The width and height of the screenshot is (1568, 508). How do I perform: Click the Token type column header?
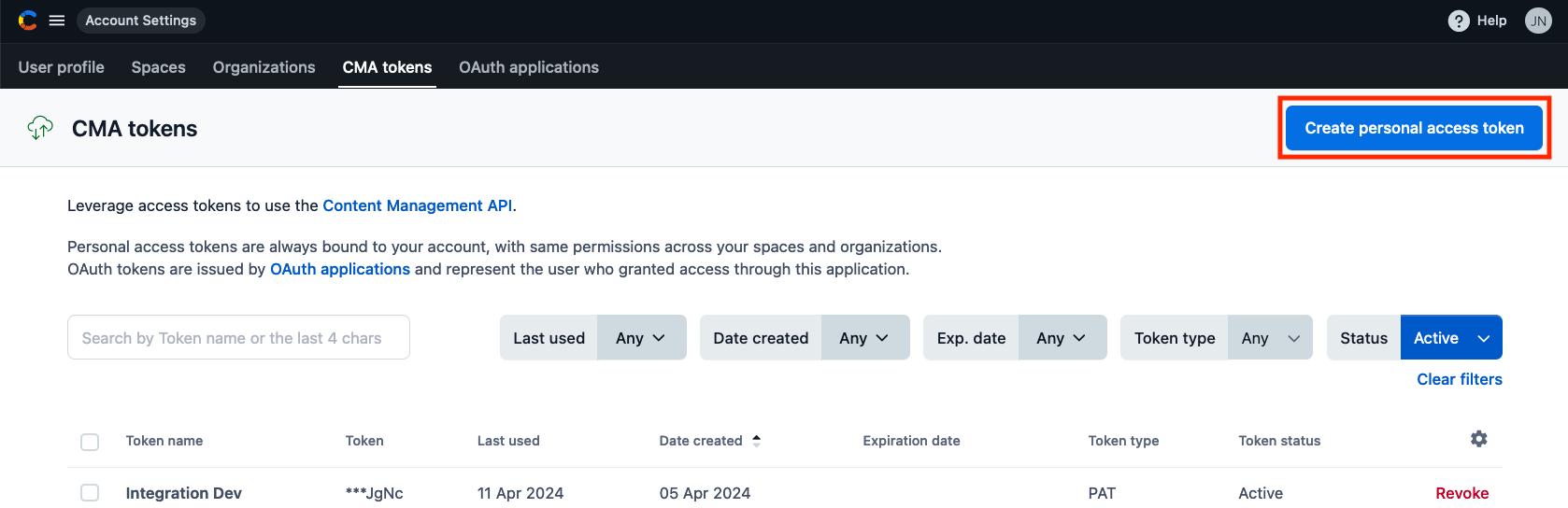coord(1123,441)
